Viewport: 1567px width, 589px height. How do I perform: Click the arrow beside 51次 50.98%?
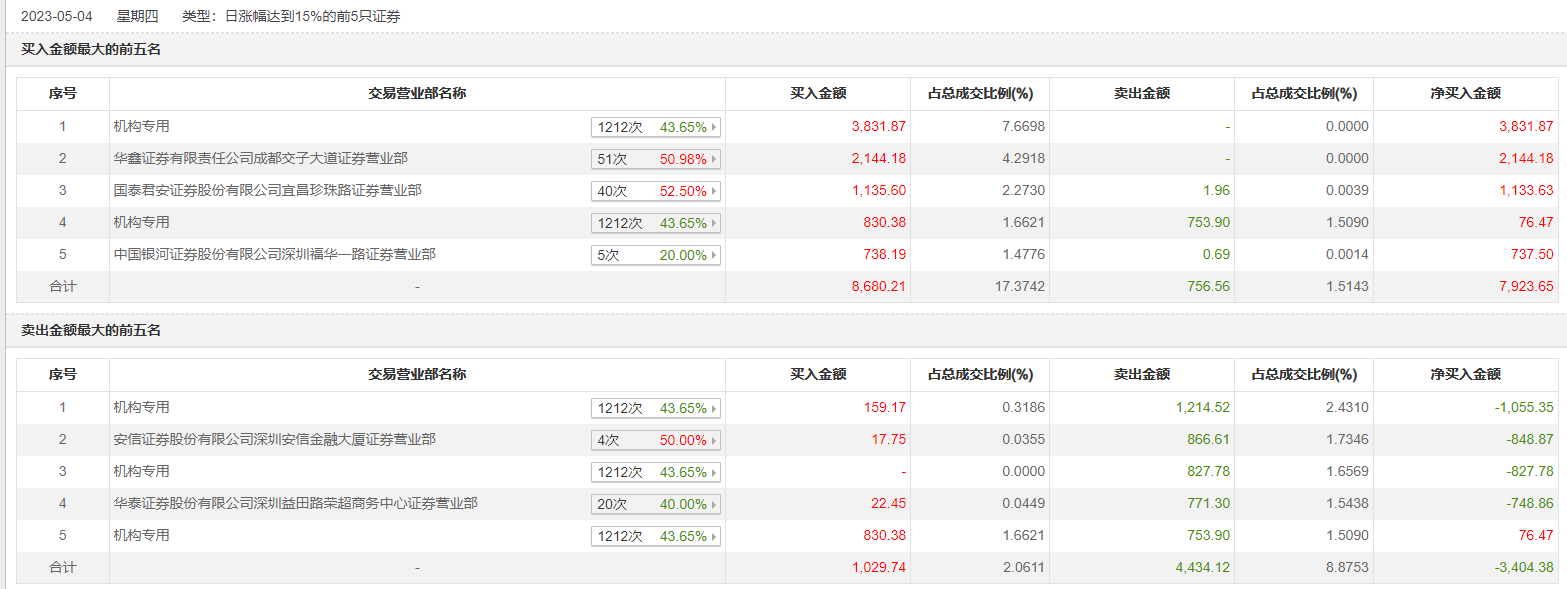[714, 159]
